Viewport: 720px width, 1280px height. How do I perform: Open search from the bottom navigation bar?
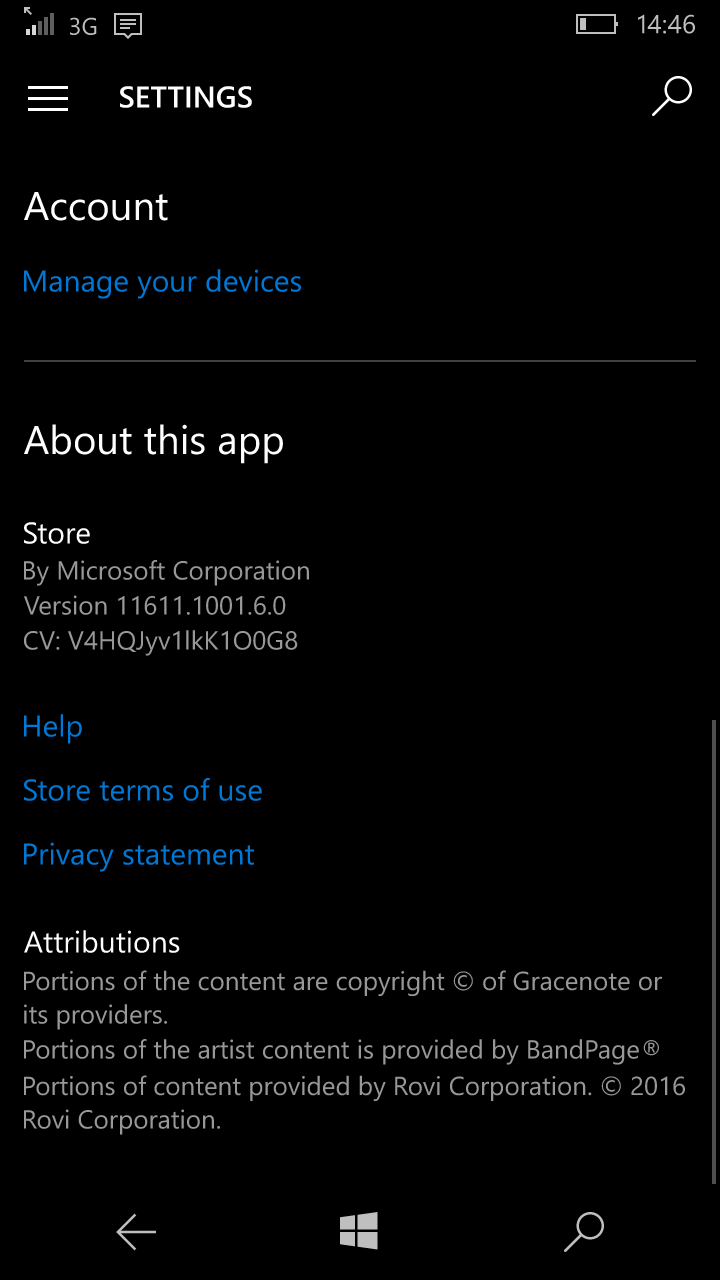point(584,1232)
